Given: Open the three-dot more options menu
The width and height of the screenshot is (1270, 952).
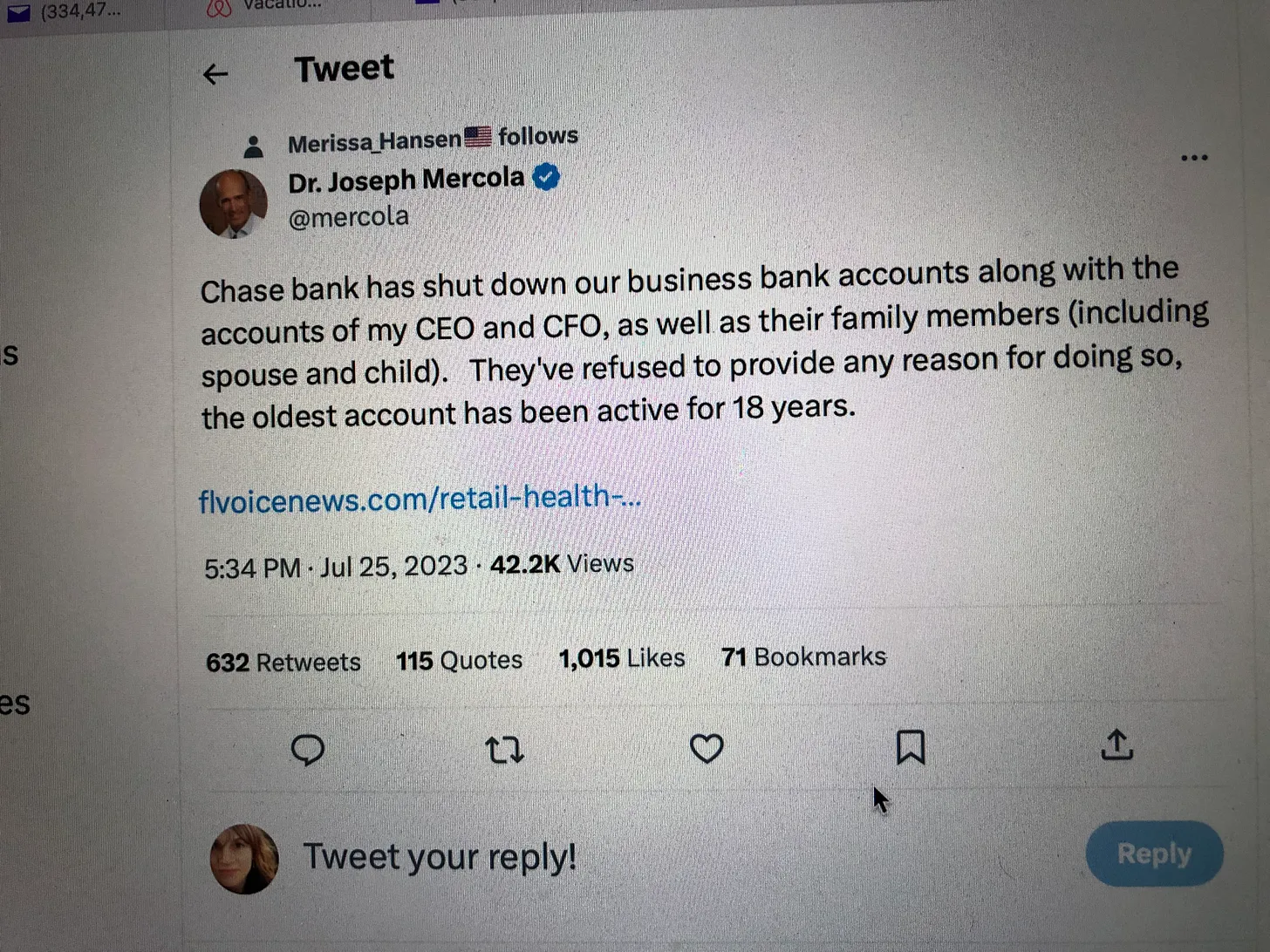Looking at the screenshot, I should [x=1194, y=158].
